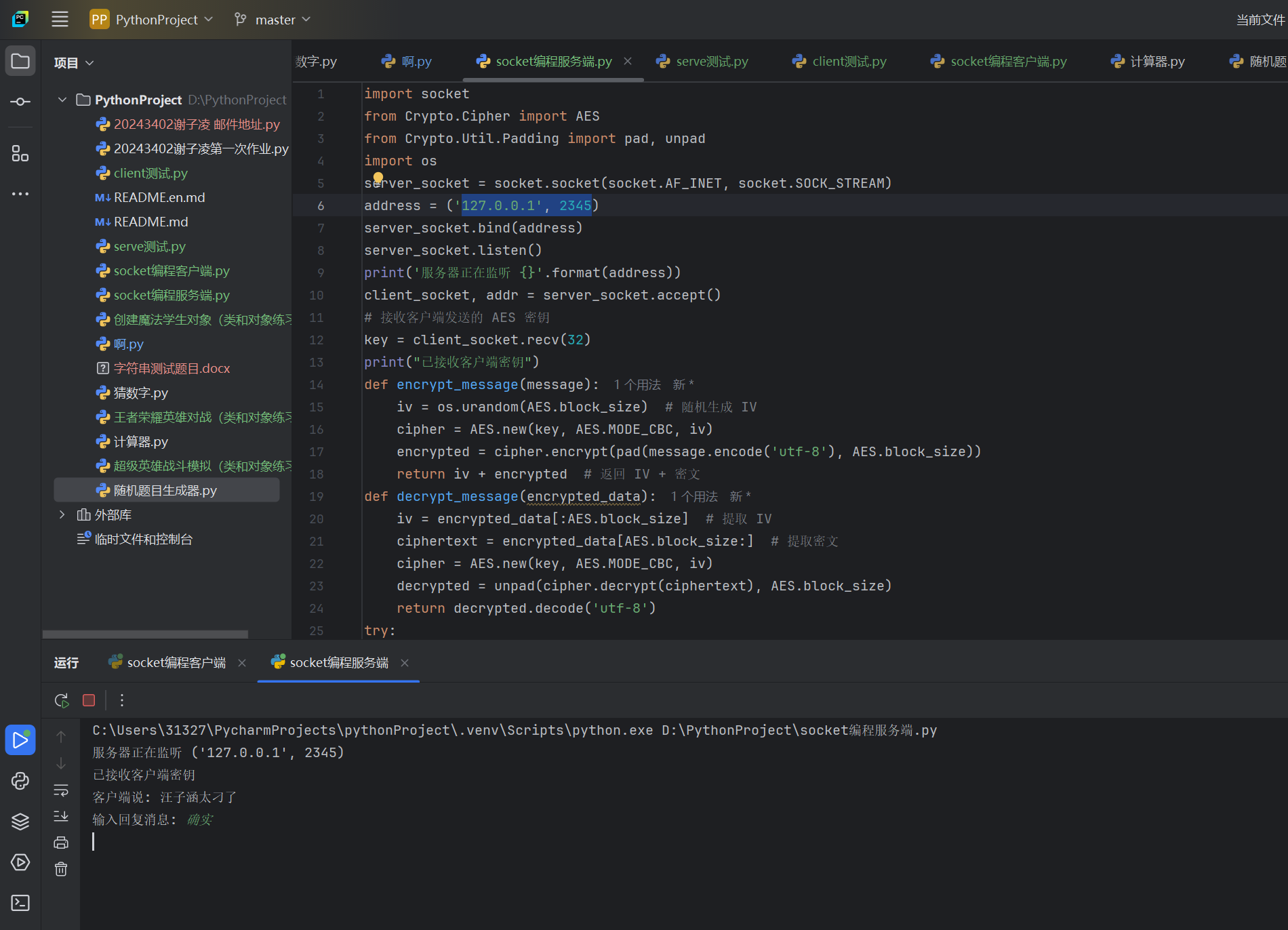Select the socket编程客户端 run tab

point(168,662)
